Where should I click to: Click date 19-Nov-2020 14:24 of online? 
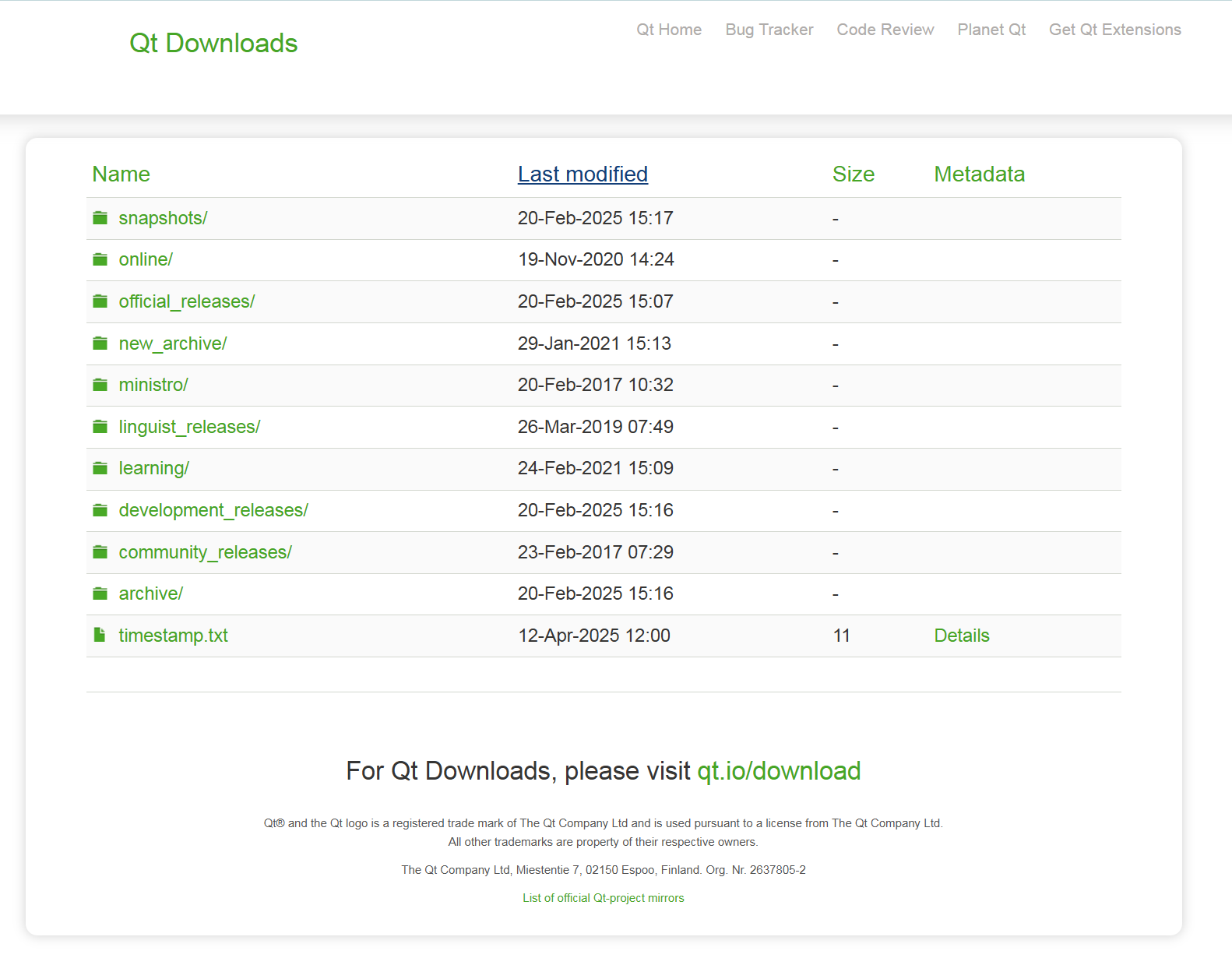597,259
